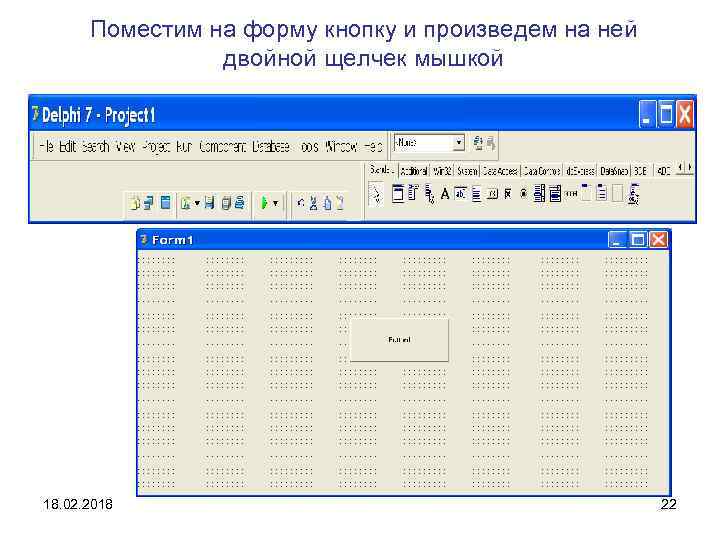Switch to the ADO palette tab

(x=663, y=171)
